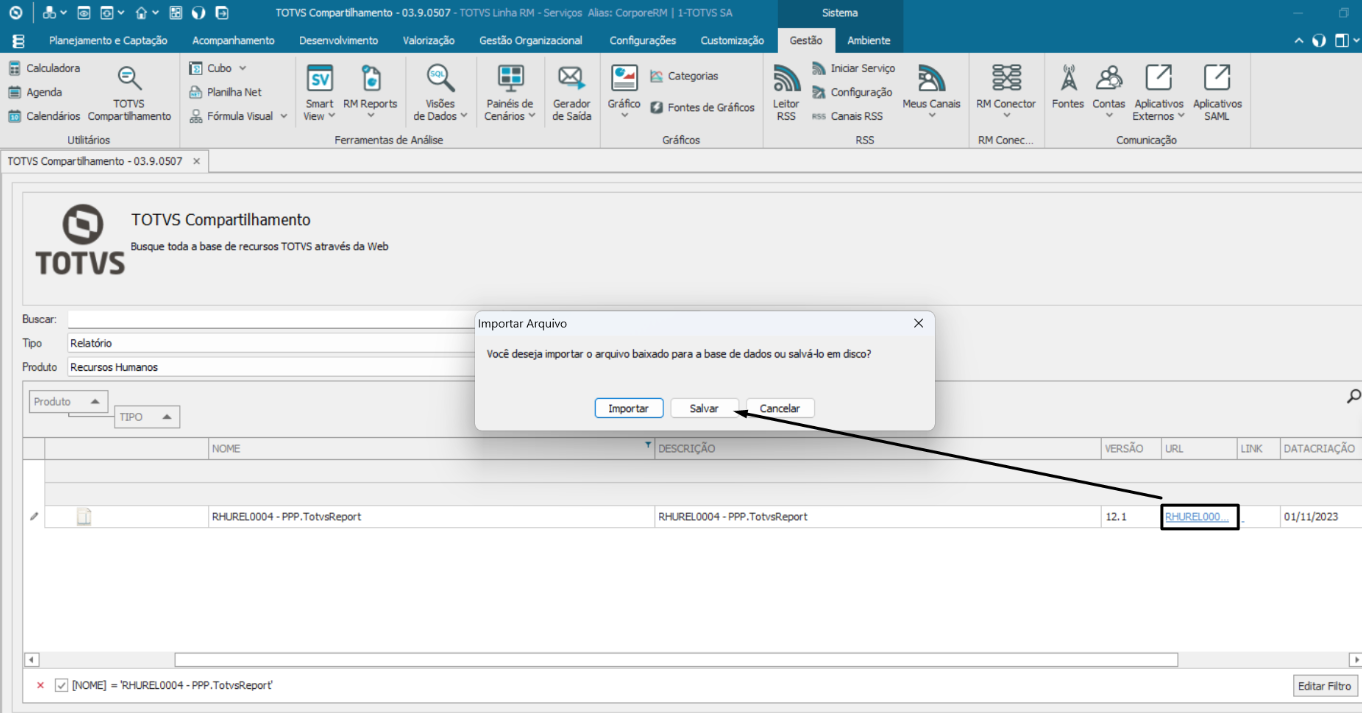Open the Gerador de Saída tool
Image resolution: width=1362 pixels, height=713 pixels.
(x=571, y=94)
